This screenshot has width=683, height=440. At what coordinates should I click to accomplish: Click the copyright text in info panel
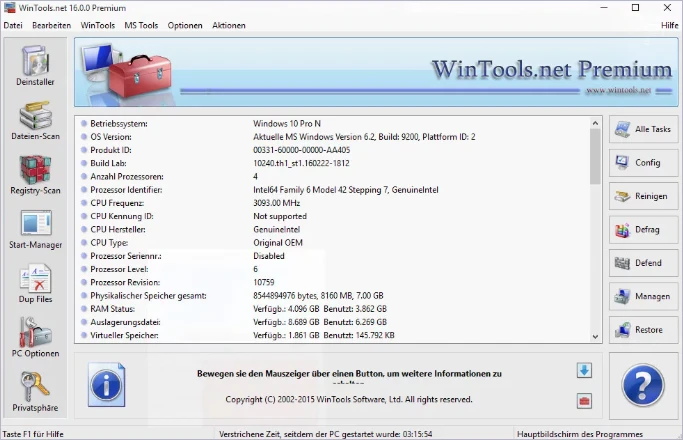pos(349,399)
